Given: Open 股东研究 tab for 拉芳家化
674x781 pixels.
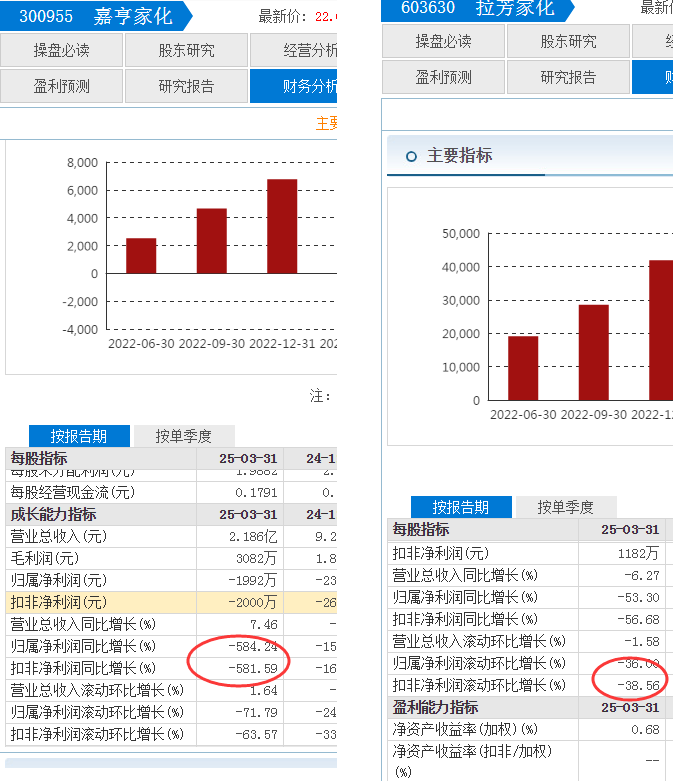Looking at the screenshot, I should click(568, 41).
